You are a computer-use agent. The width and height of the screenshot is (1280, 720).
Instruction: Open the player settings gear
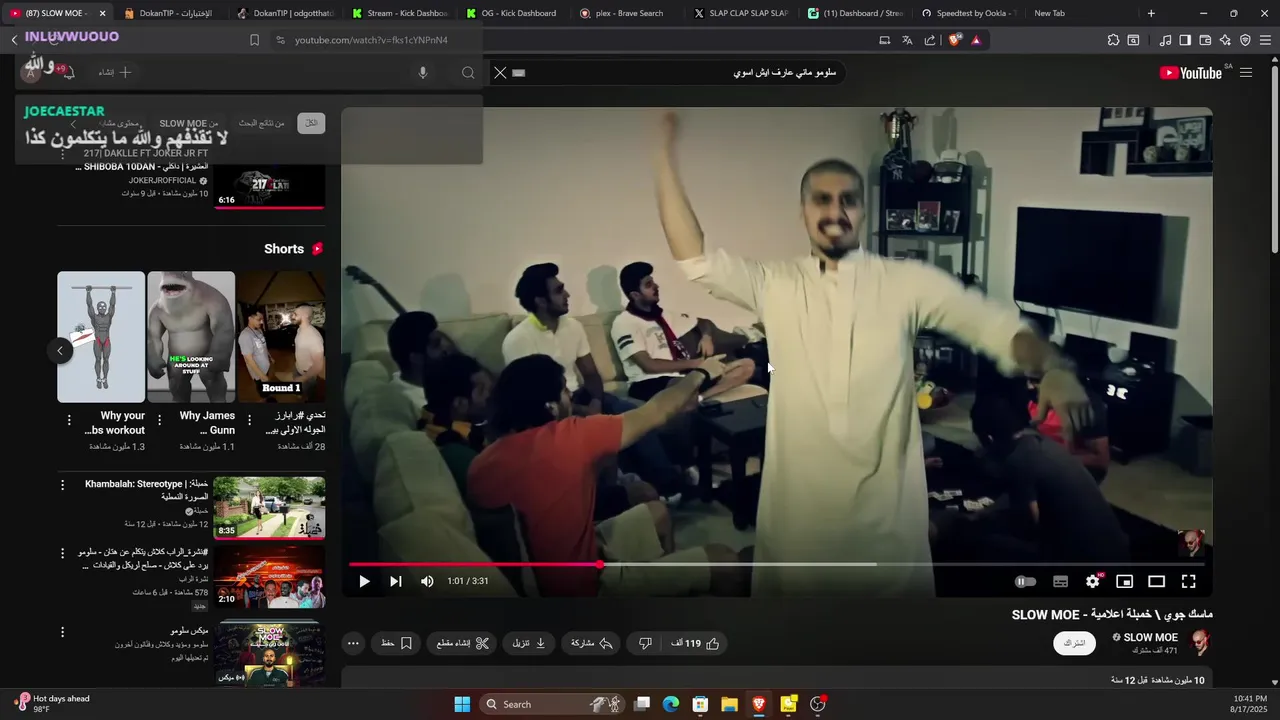tap(1093, 581)
